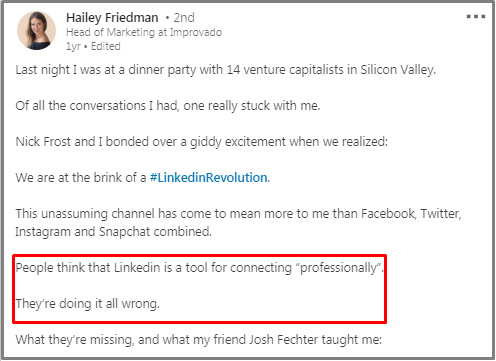Click the word Improvado in headline
This screenshot has width=496, height=361.
(x=196, y=32)
